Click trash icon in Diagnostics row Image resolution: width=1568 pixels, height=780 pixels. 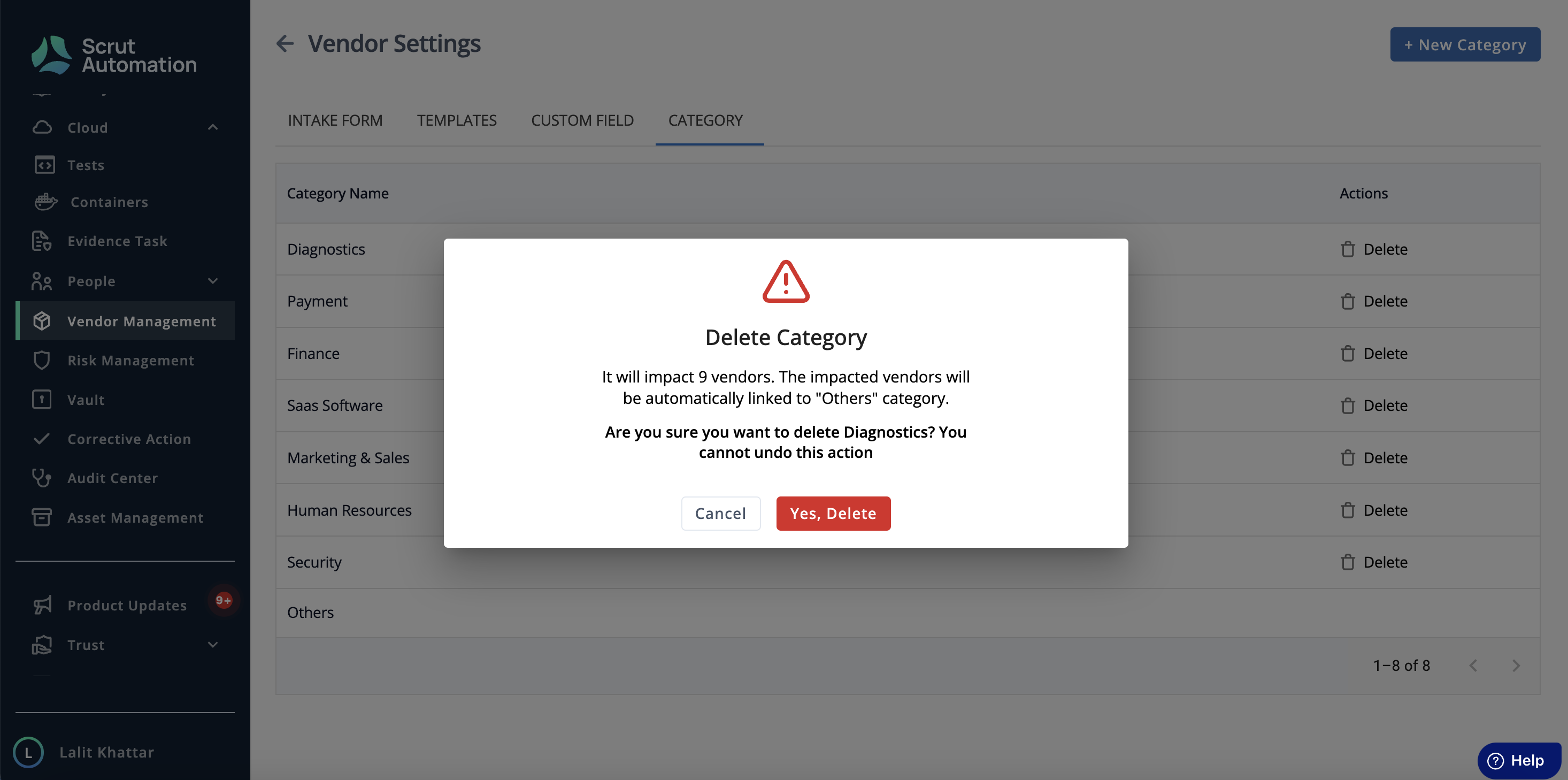click(1347, 249)
